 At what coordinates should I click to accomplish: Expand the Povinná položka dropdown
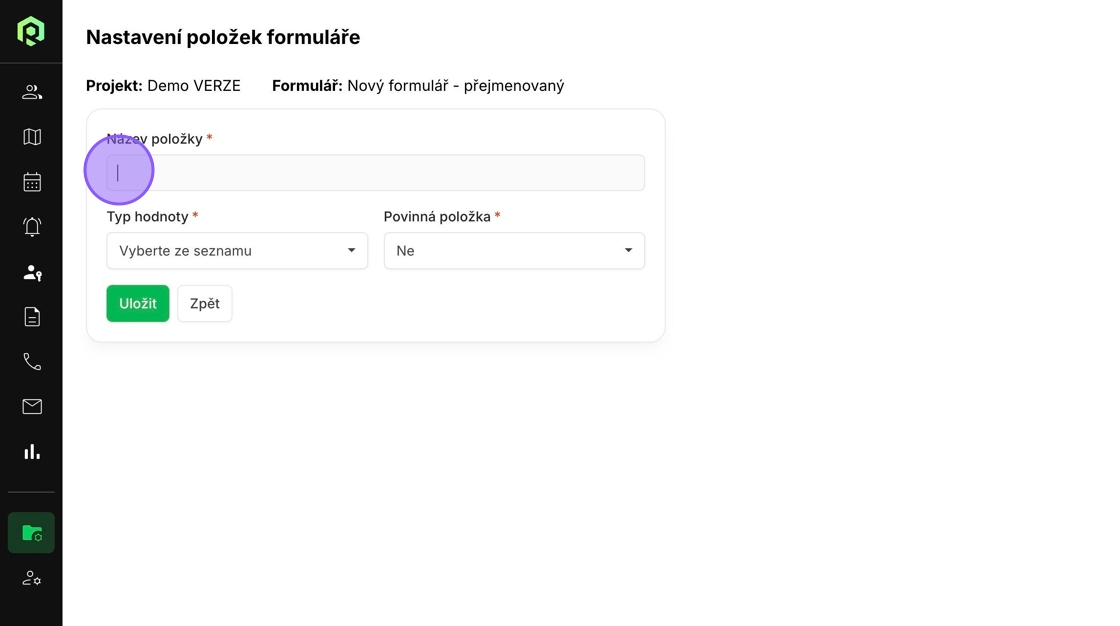point(514,251)
